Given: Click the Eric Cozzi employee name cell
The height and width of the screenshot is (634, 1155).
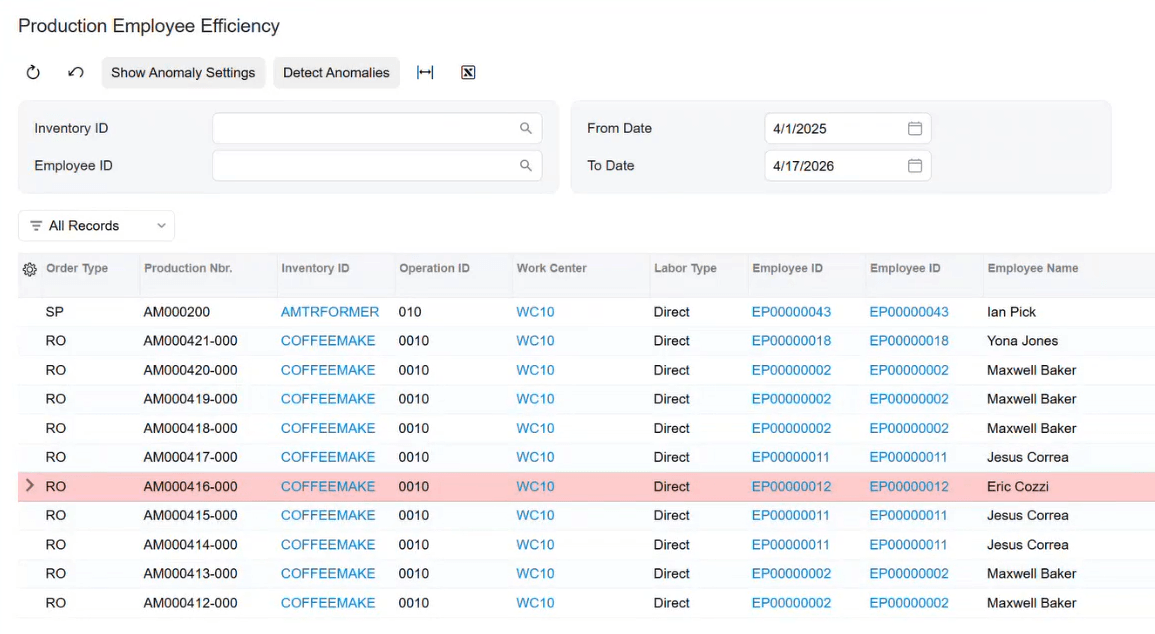Looking at the screenshot, I should click(x=1018, y=487).
